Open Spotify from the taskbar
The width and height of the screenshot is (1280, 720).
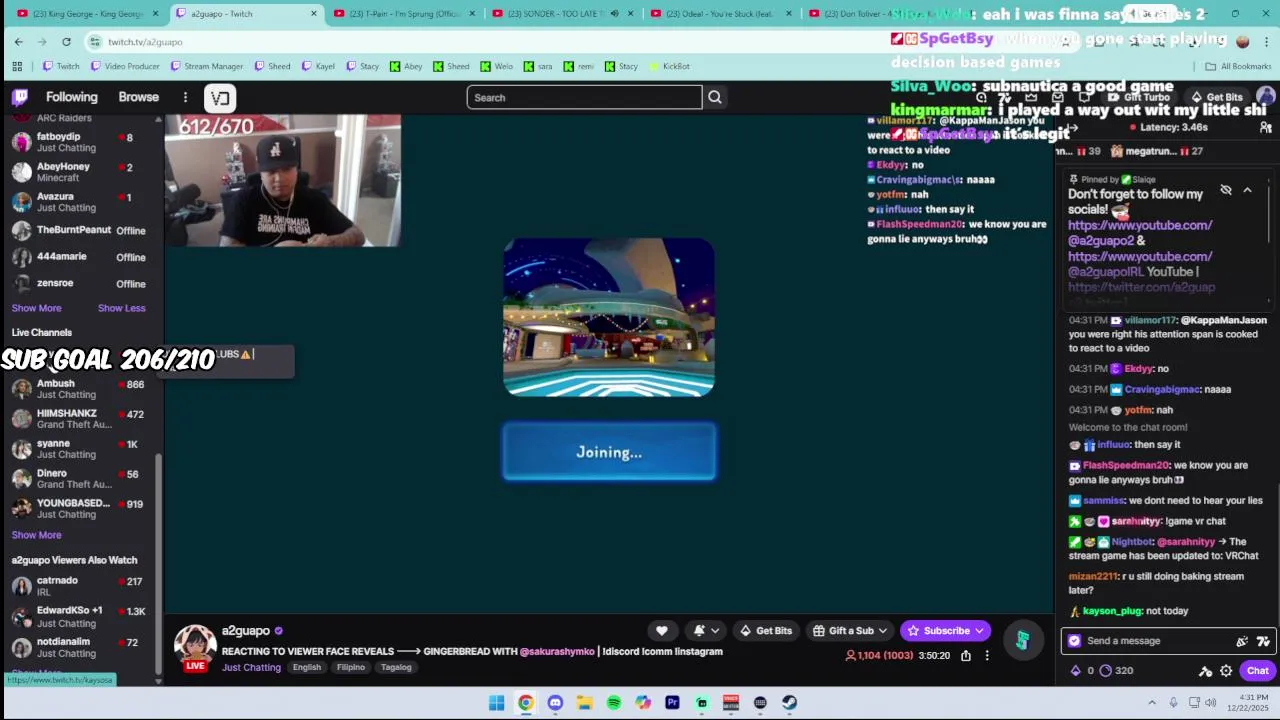(x=614, y=703)
